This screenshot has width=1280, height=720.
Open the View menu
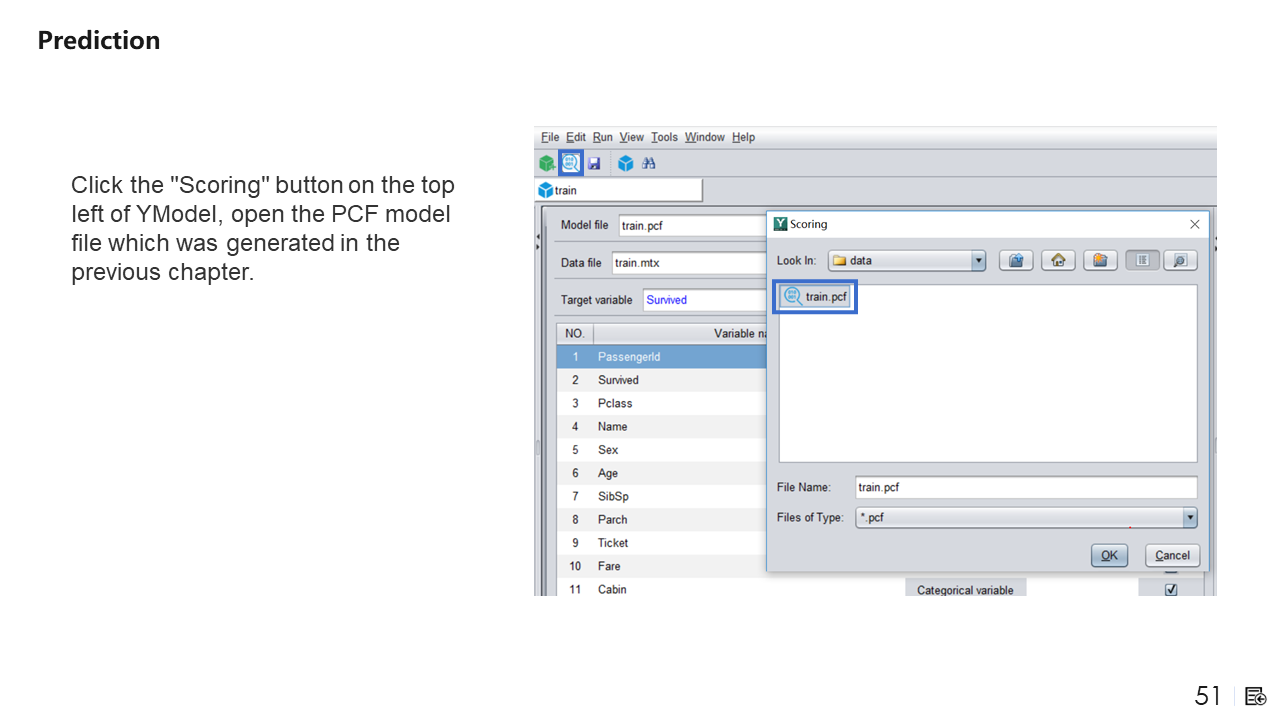click(631, 137)
